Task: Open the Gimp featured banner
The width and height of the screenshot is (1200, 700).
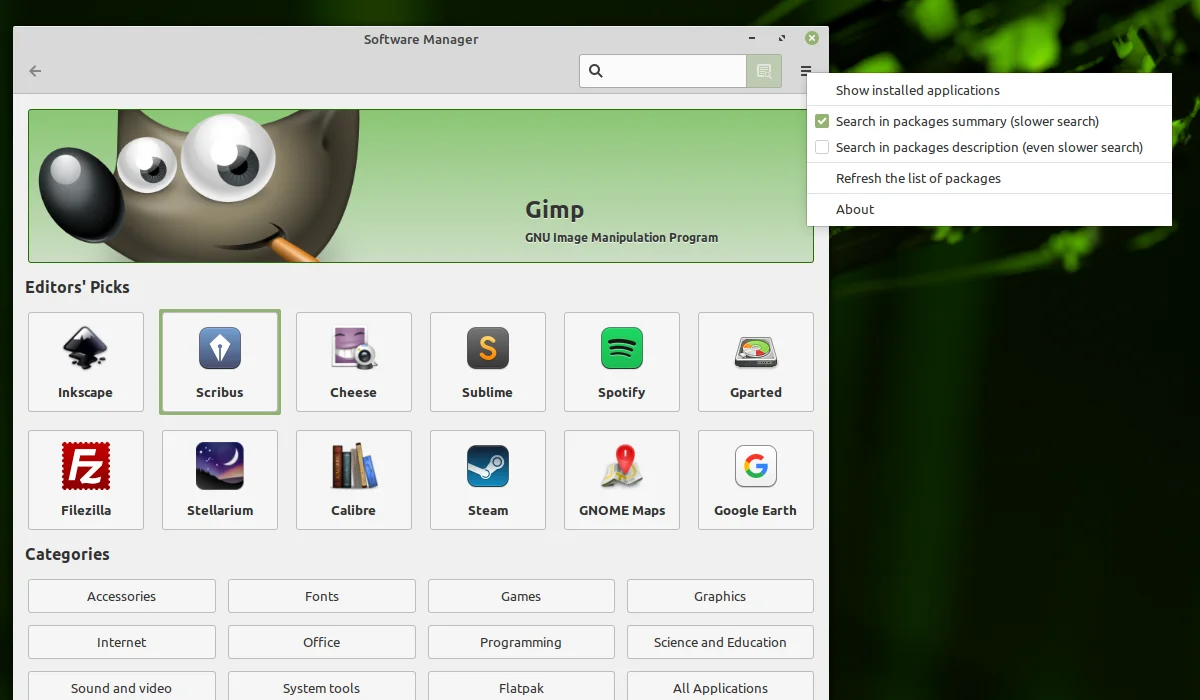Action: (421, 186)
